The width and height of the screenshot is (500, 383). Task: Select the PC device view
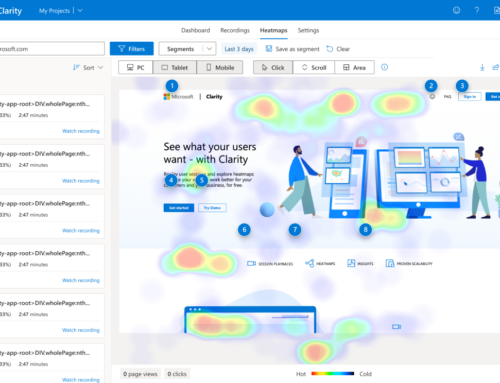[136, 67]
